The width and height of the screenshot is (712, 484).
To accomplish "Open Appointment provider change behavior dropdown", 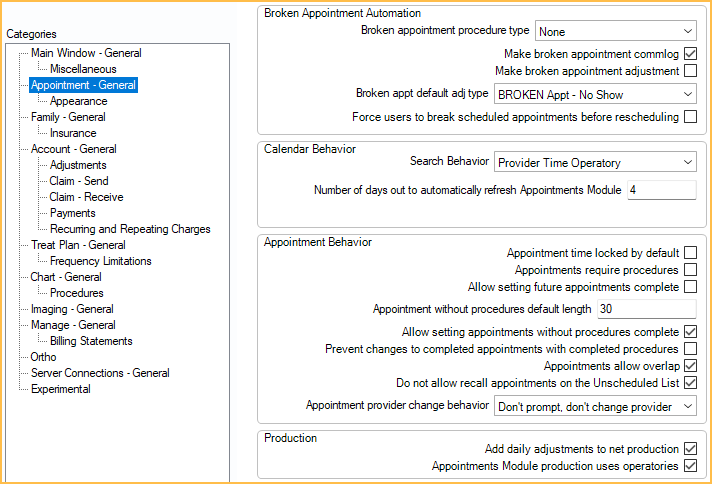I will click(595, 406).
